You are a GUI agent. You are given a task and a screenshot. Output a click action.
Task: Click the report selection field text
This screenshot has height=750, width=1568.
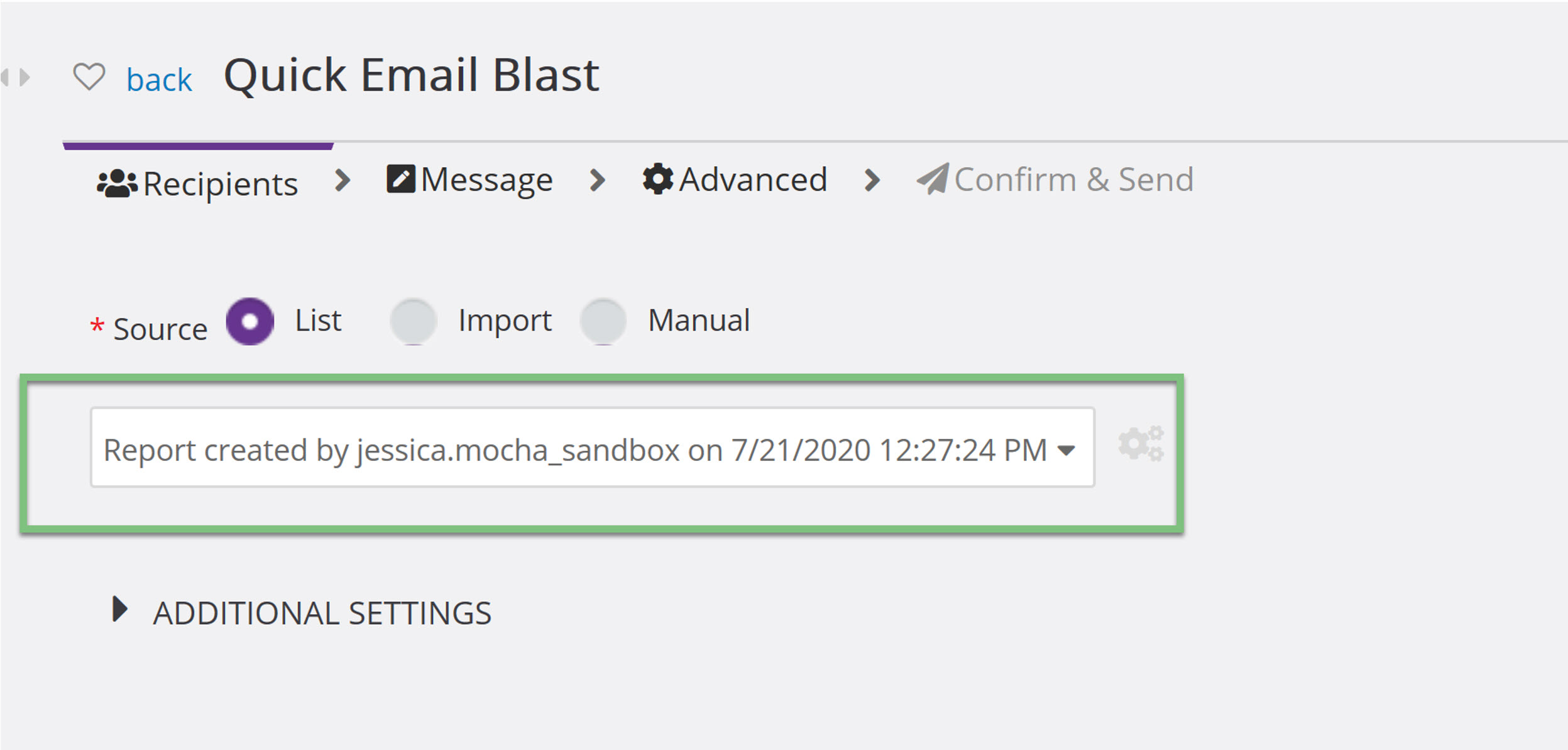575,450
